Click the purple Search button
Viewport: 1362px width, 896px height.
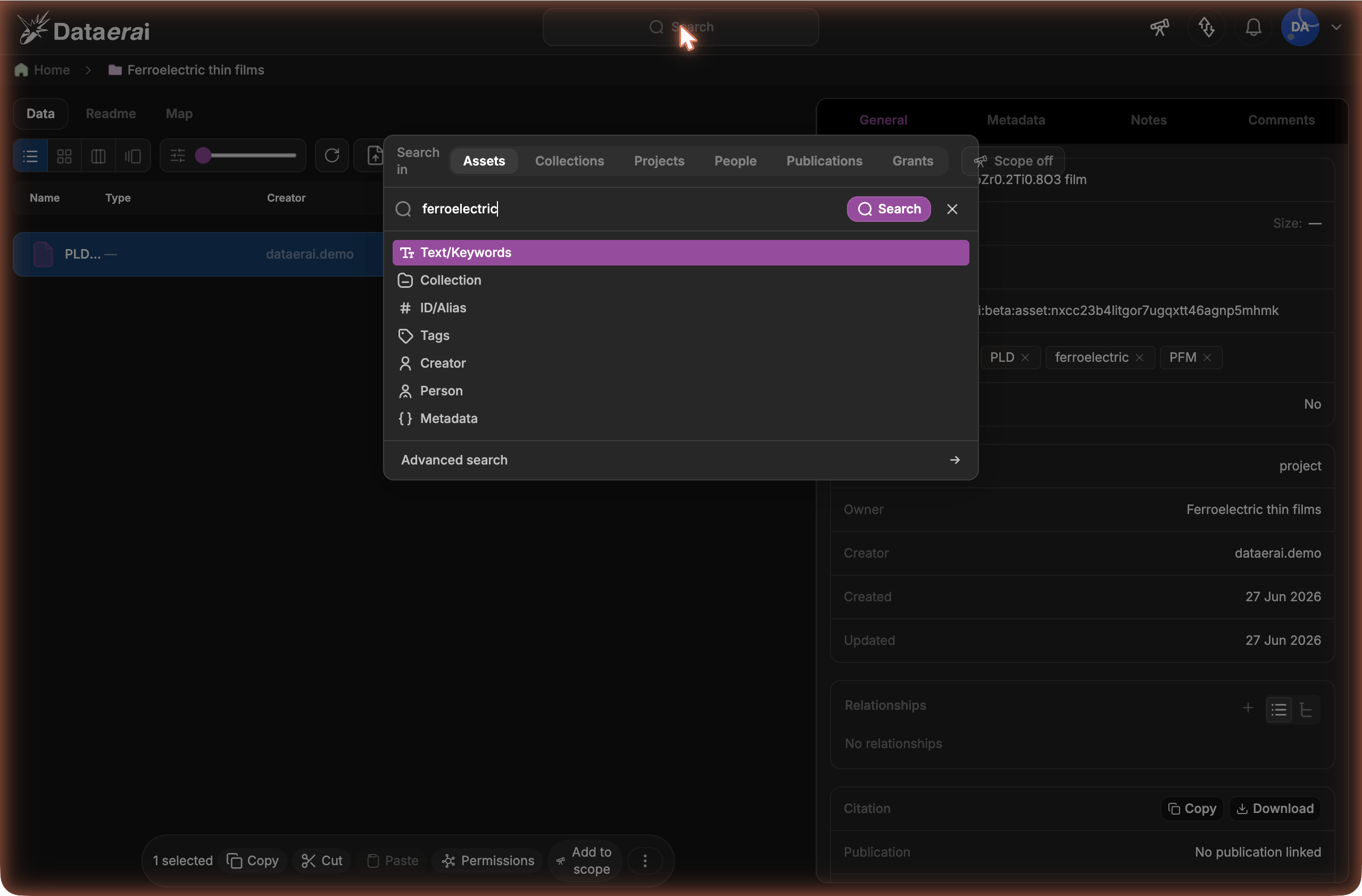tap(888, 209)
